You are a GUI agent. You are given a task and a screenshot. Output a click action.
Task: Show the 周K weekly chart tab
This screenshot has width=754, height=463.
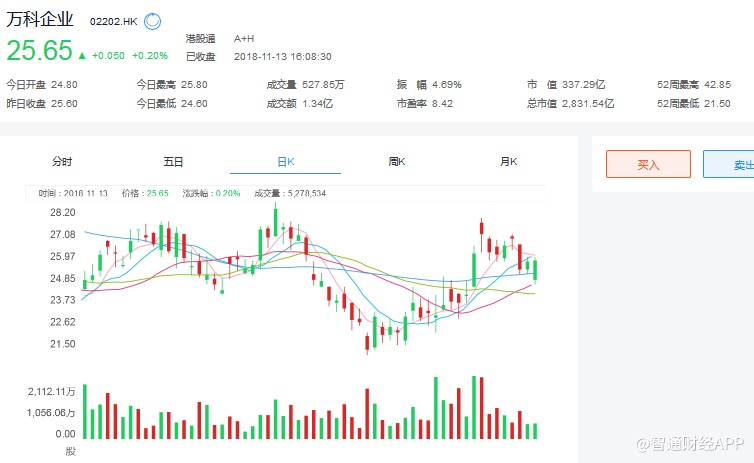[x=396, y=161]
